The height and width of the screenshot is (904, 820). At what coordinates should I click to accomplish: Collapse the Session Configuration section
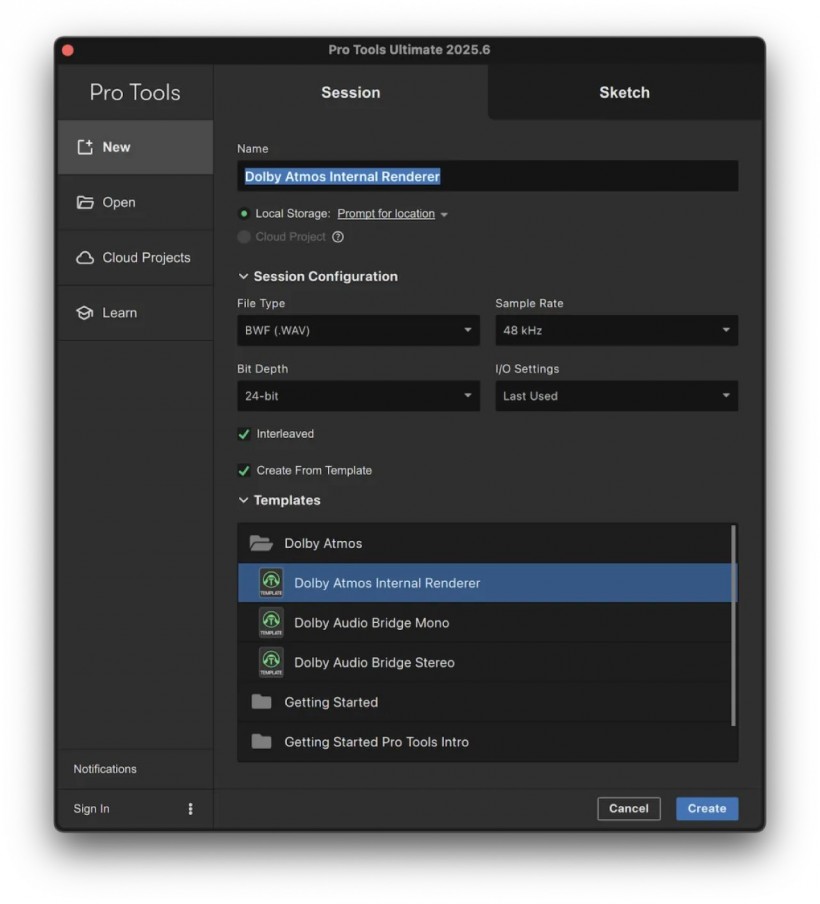click(243, 277)
